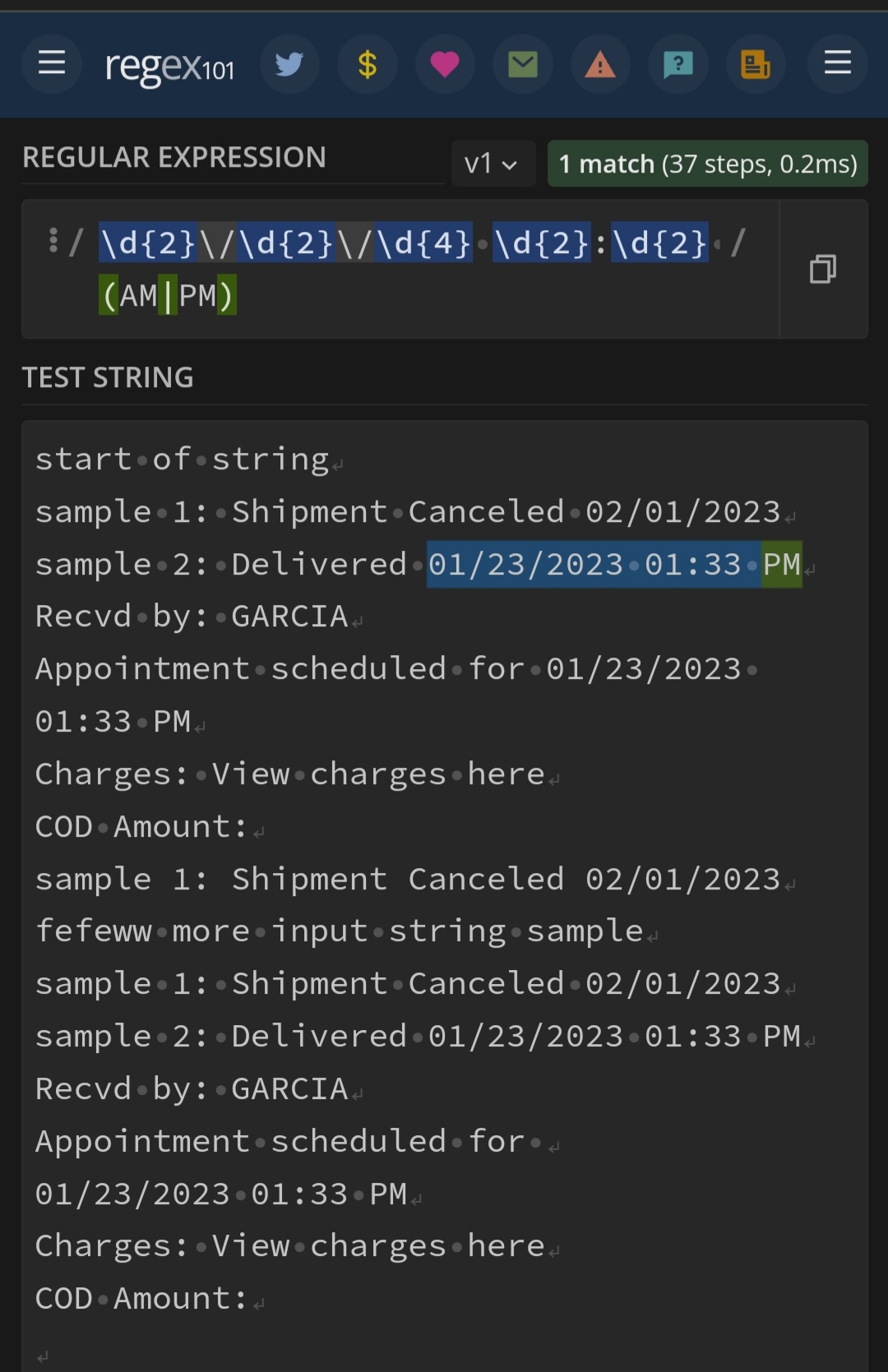888x1372 pixels.
Task: Click the regex101 logo
Action: pos(169,66)
